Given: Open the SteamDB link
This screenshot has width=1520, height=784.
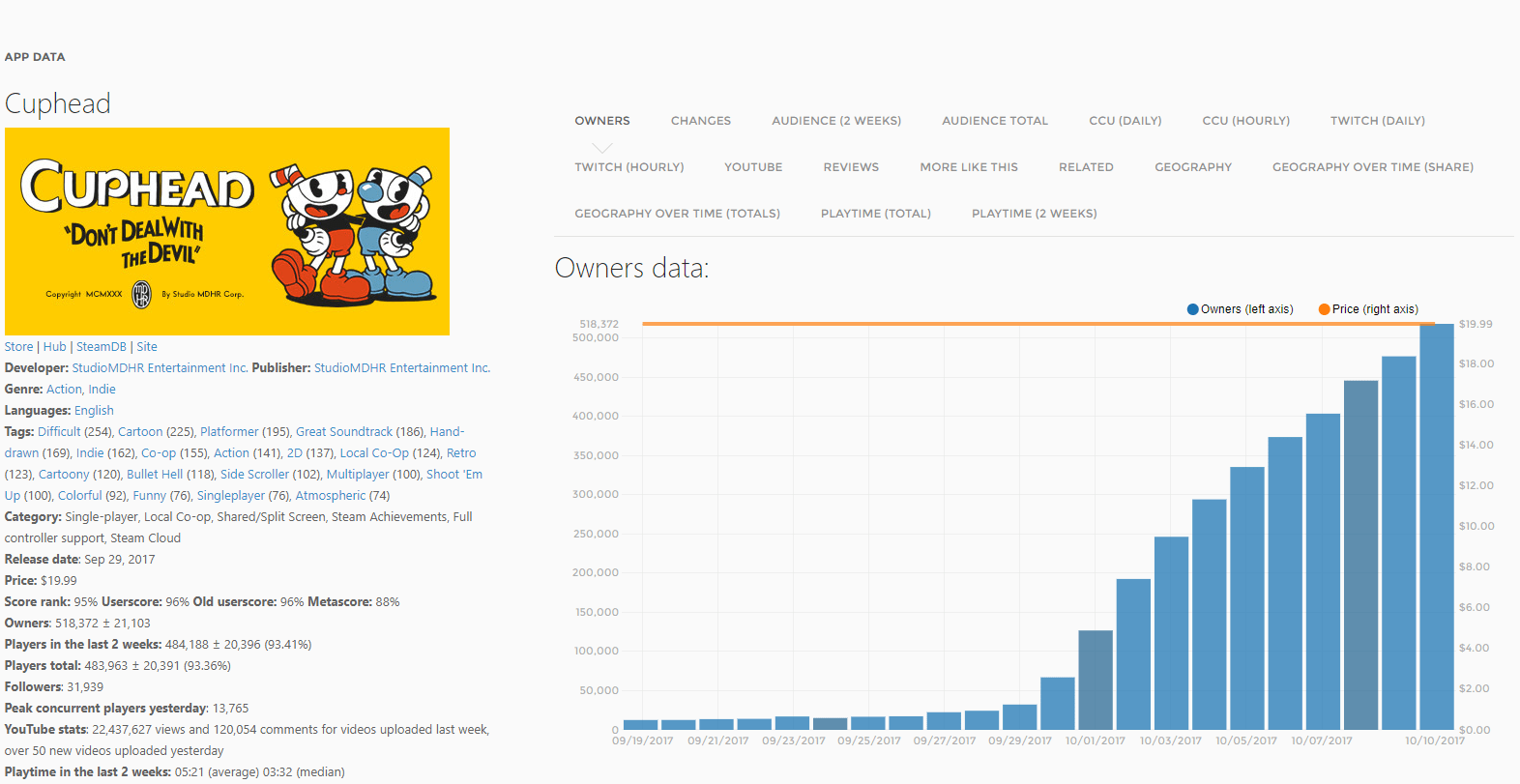Looking at the screenshot, I should click(102, 347).
